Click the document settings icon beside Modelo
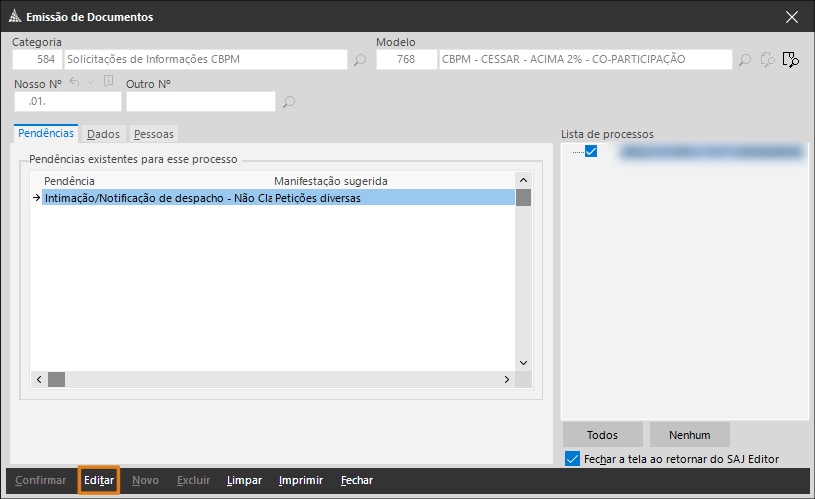The width and height of the screenshot is (815, 499). pos(768,60)
